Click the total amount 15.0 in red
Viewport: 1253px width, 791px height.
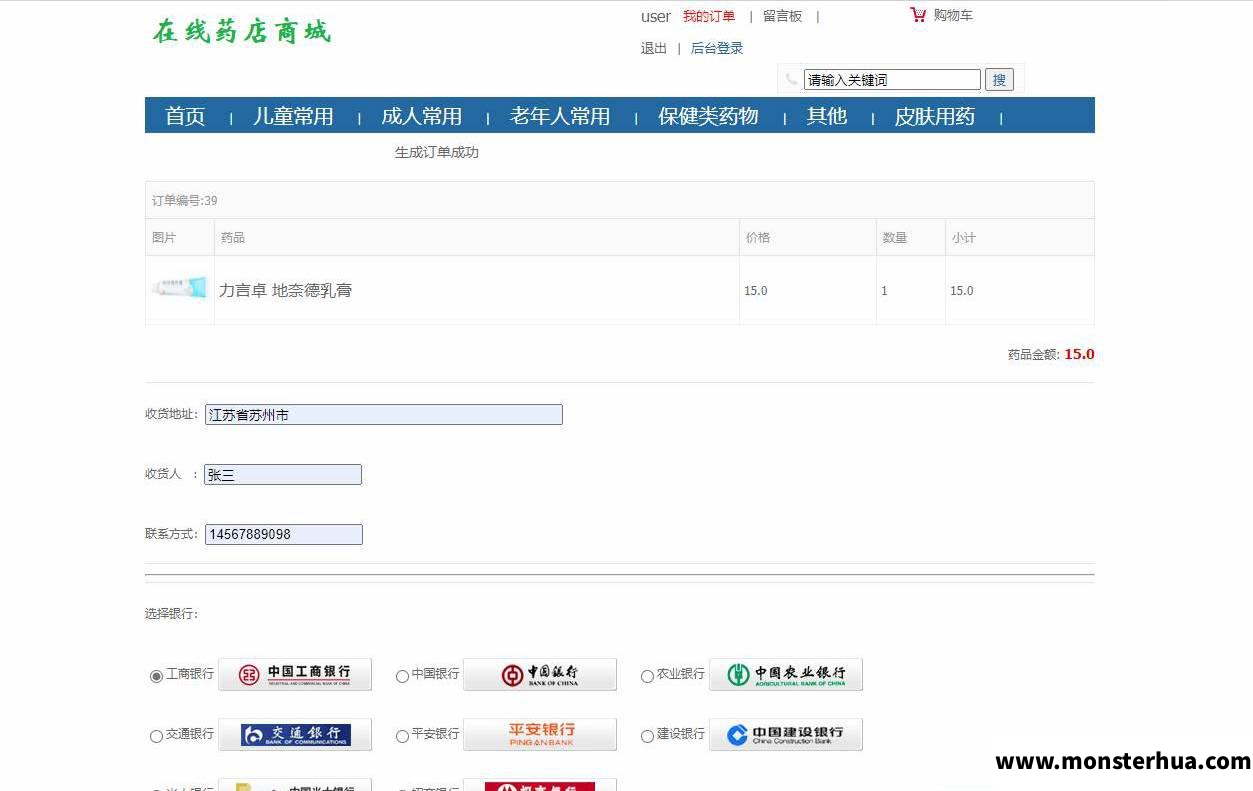click(x=1079, y=354)
